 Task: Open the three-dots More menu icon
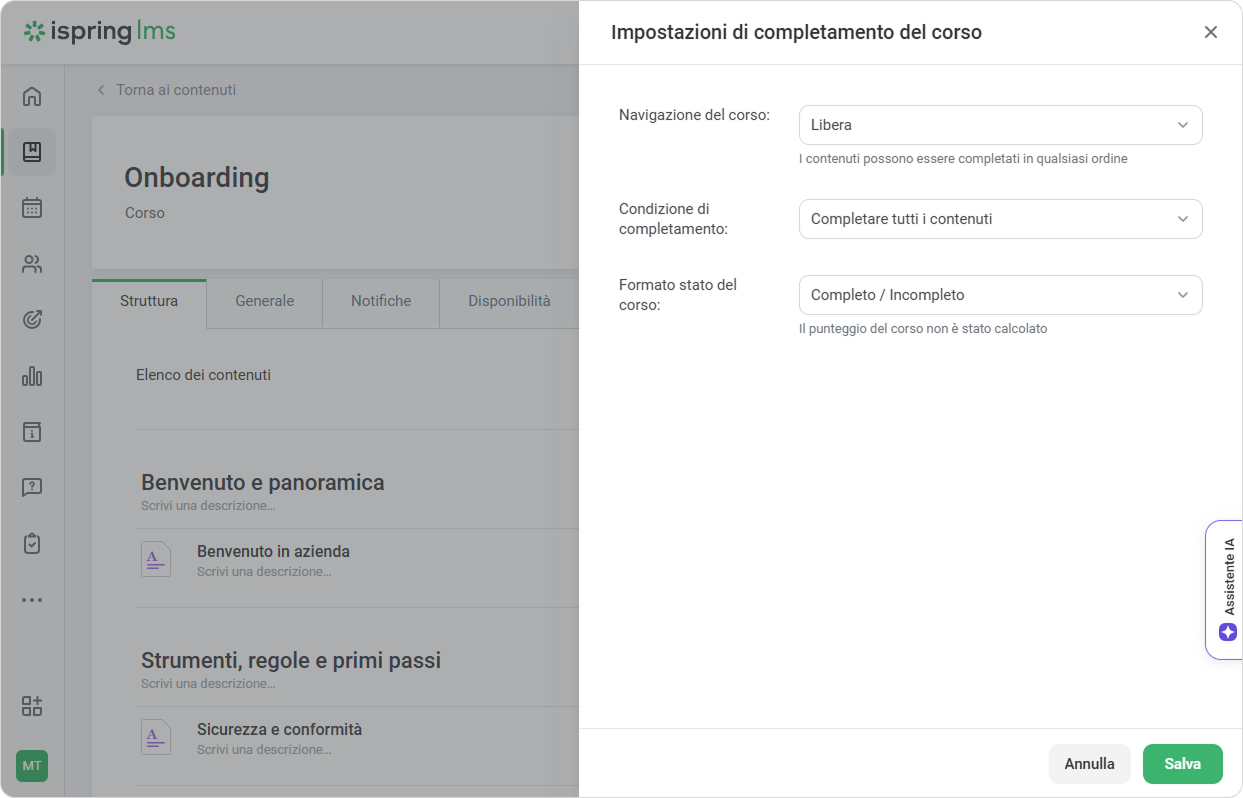pos(32,600)
